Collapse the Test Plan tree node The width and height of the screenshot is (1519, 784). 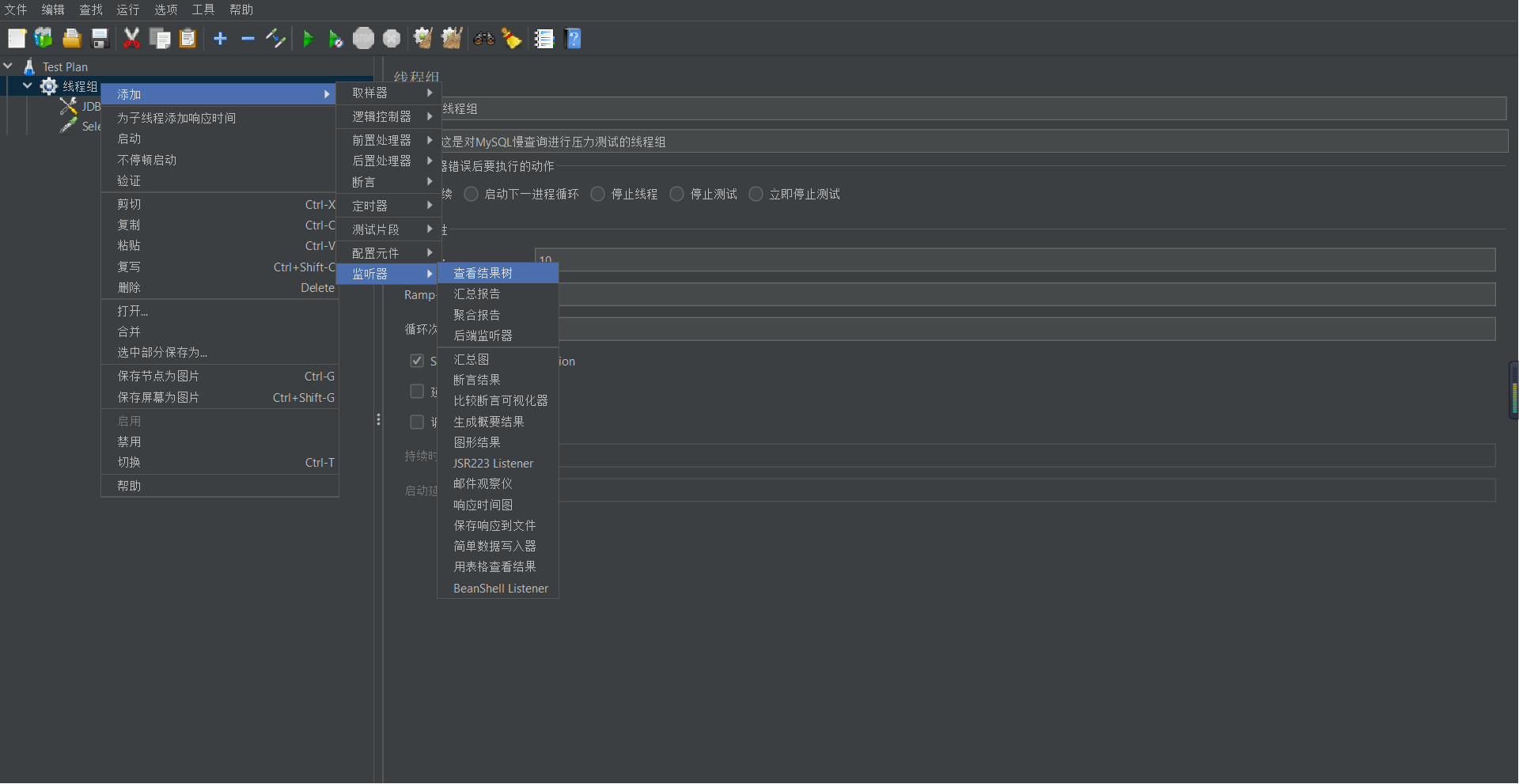(8, 66)
